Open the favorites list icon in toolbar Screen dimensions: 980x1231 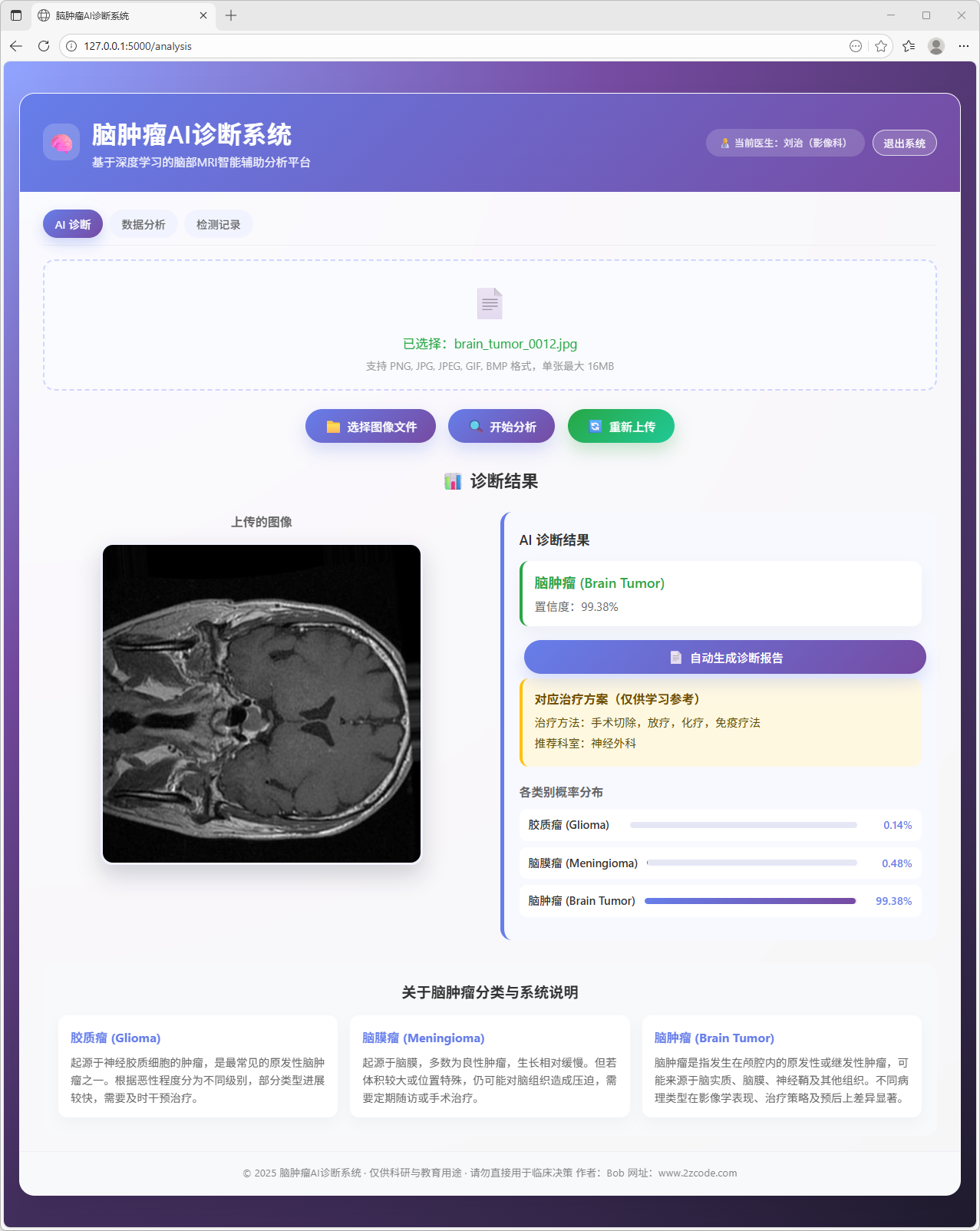coord(909,46)
